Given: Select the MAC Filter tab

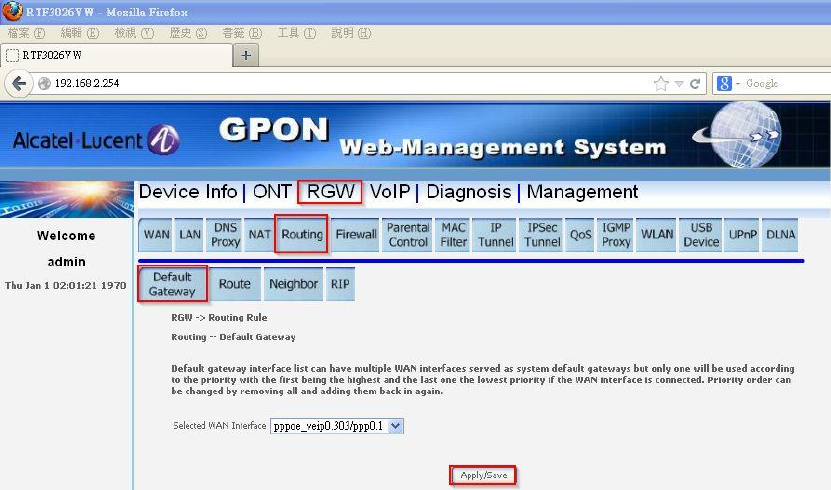Looking at the screenshot, I should pyautogui.click(x=454, y=235).
